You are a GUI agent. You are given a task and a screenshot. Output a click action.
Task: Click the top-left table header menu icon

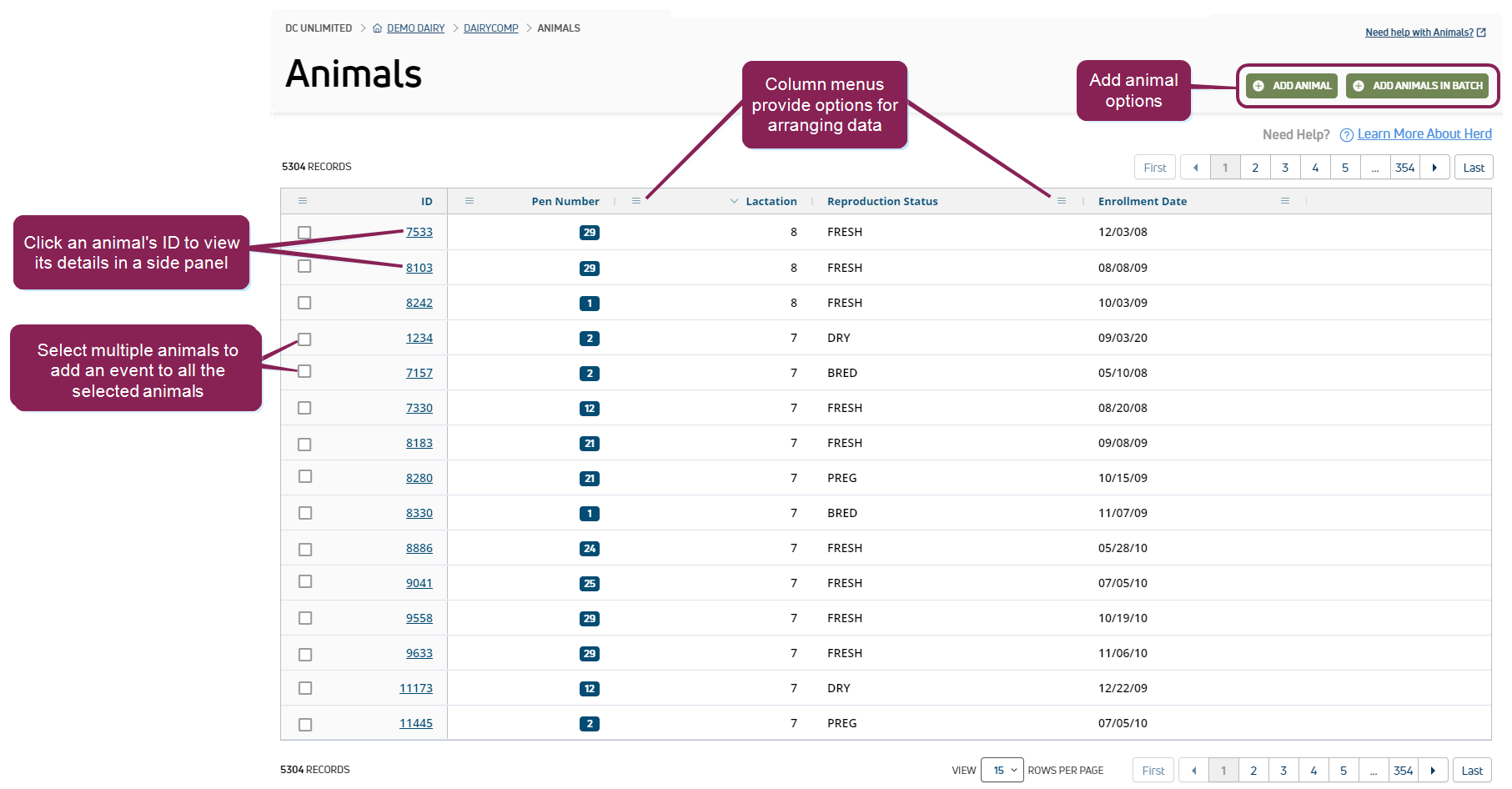point(303,201)
